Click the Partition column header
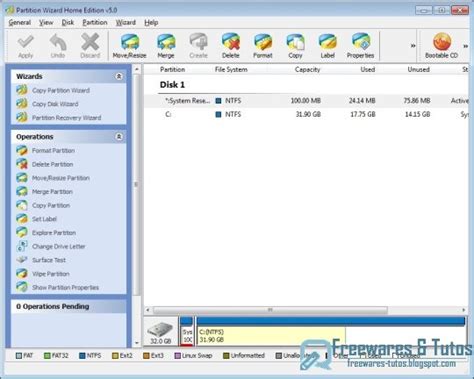The height and width of the screenshot is (379, 474). point(172,70)
